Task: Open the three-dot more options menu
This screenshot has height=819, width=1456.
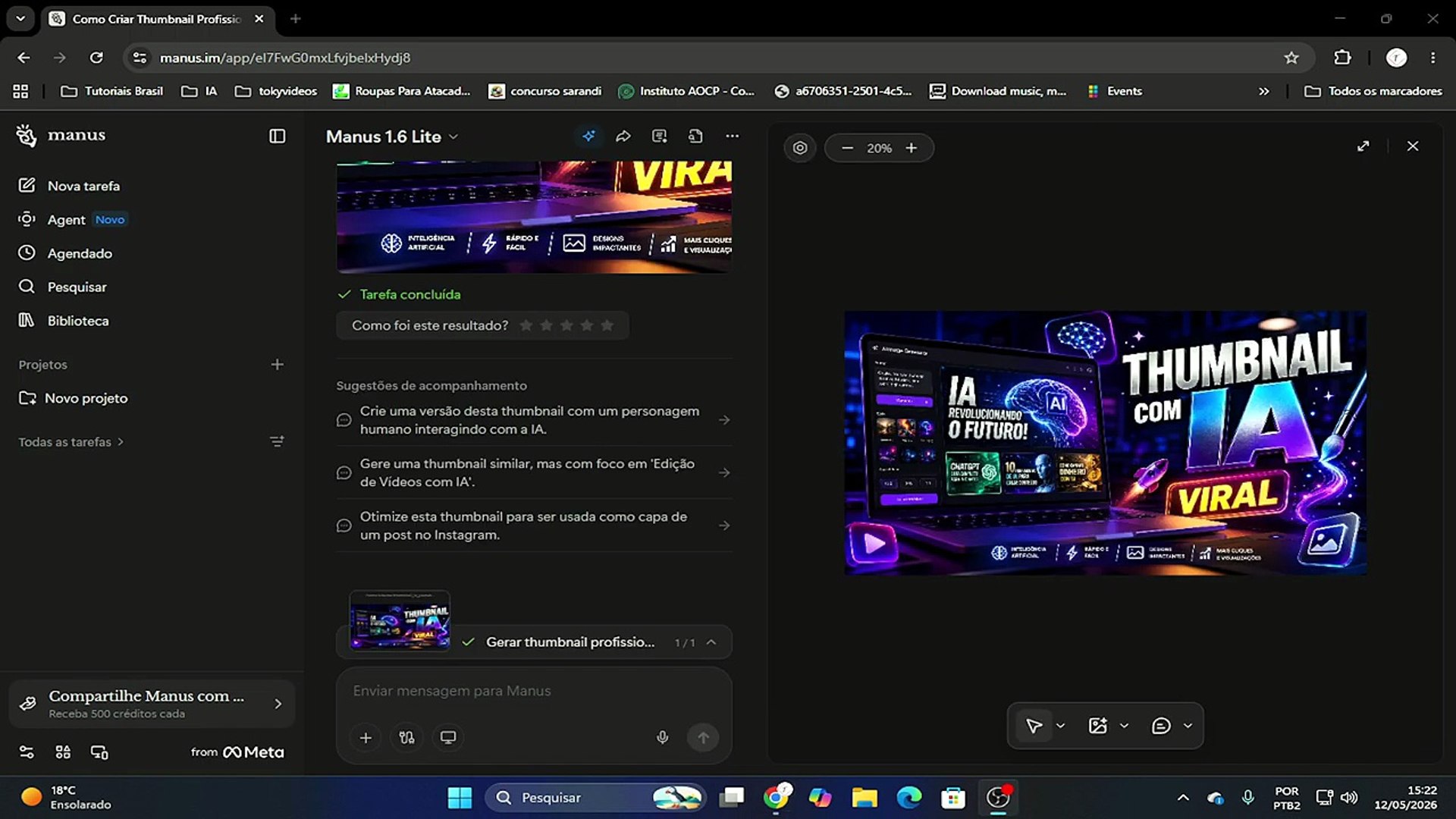Action: tap(732, 136)
